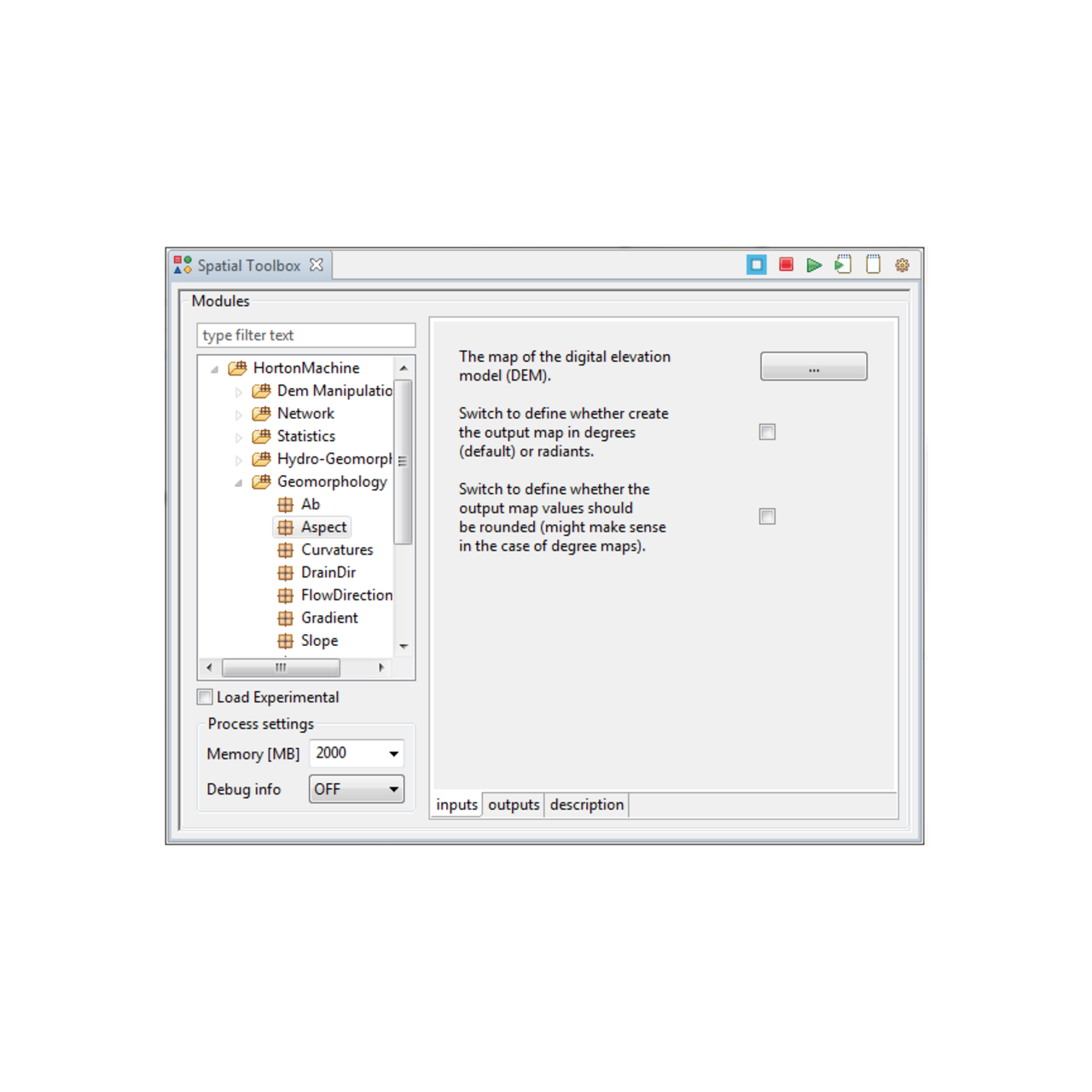Change Debug info from OFF
The image size is (1092, 1092).
(x=393, y=789)
